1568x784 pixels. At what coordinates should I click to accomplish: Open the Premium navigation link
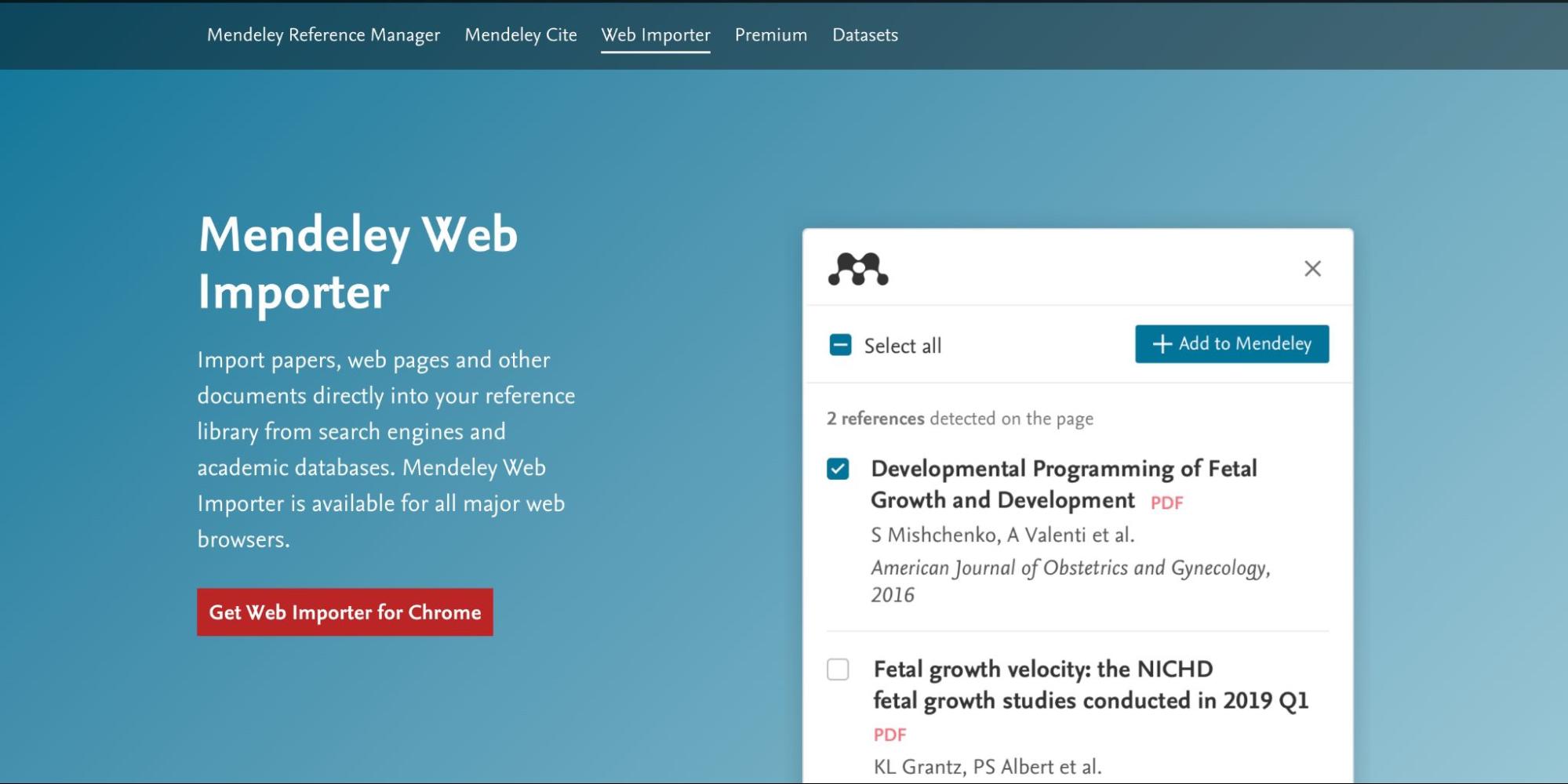pyautogui.click(x=771, y=35)
